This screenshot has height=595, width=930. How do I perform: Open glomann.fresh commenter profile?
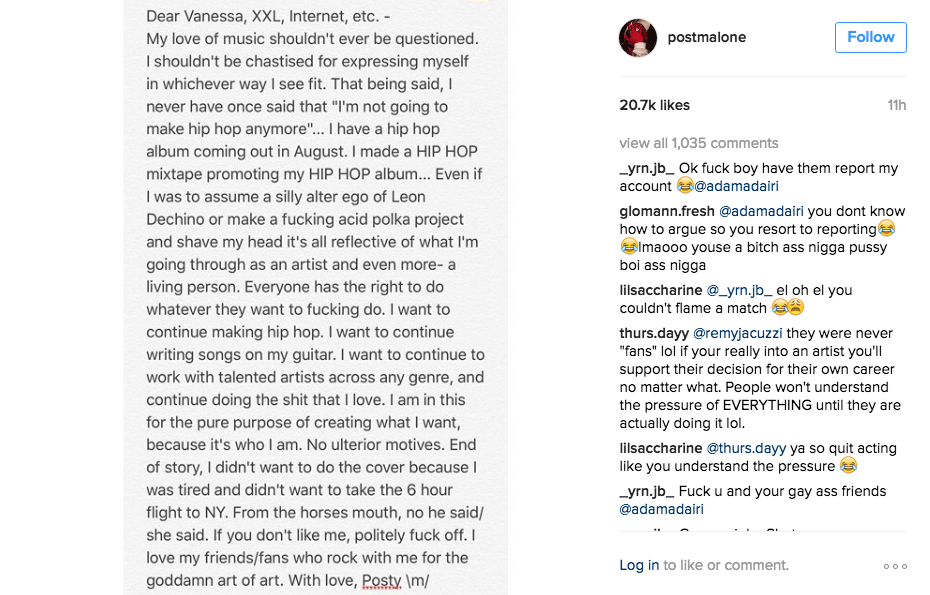pos(665,211)
